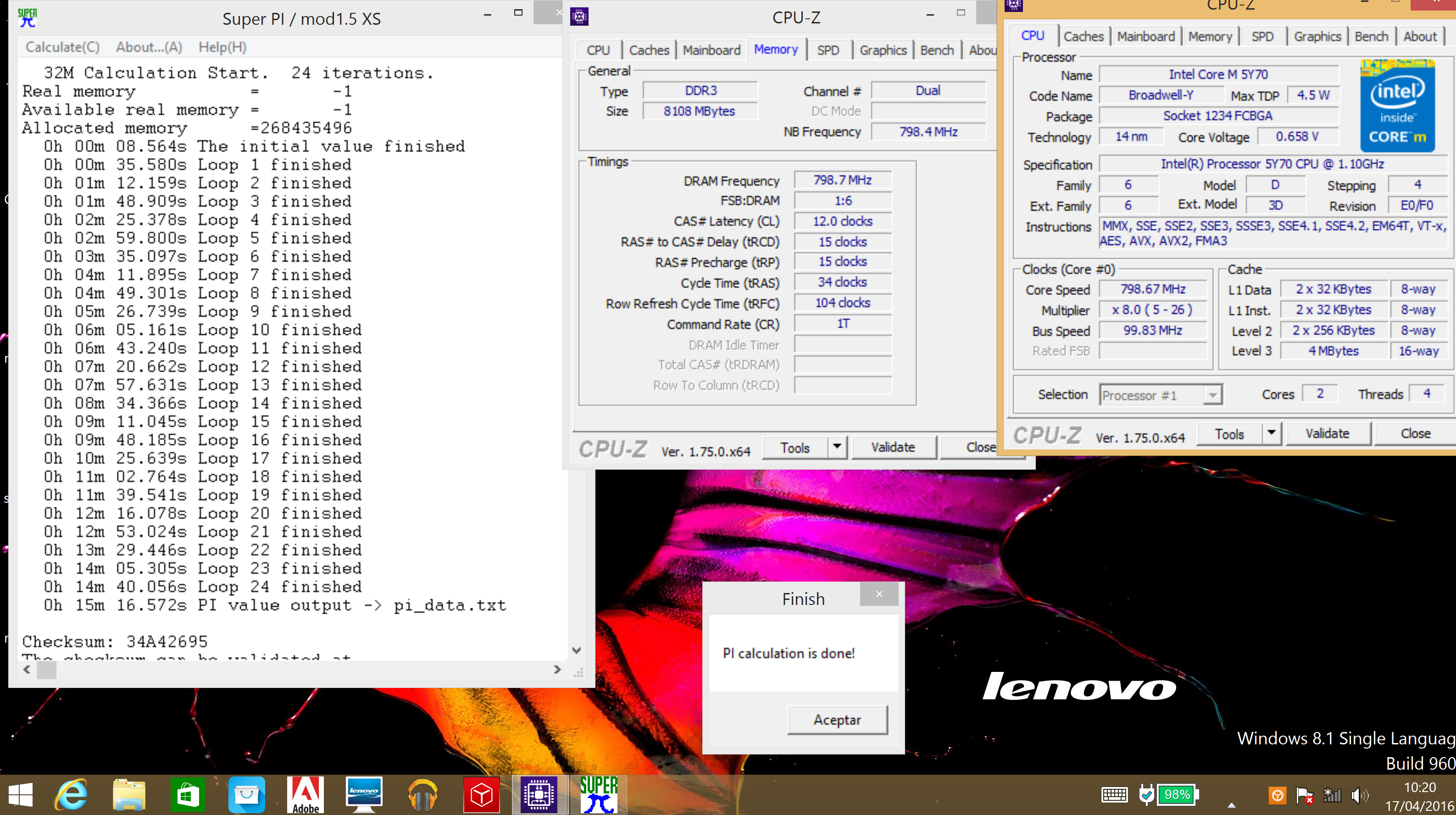This screenshot has height=815, width=1456.
Task: Open Action Center flag icon
Action: (1305, 796)
